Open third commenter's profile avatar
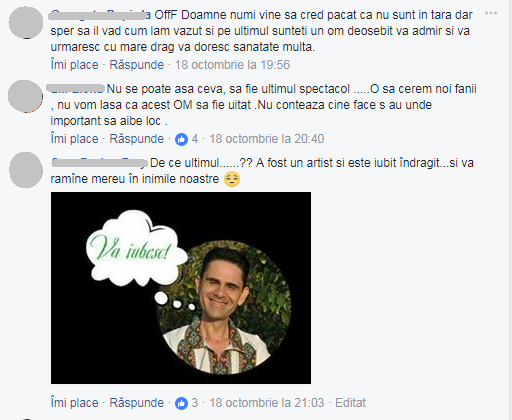The image size is (512, 420). click(26, 170)
